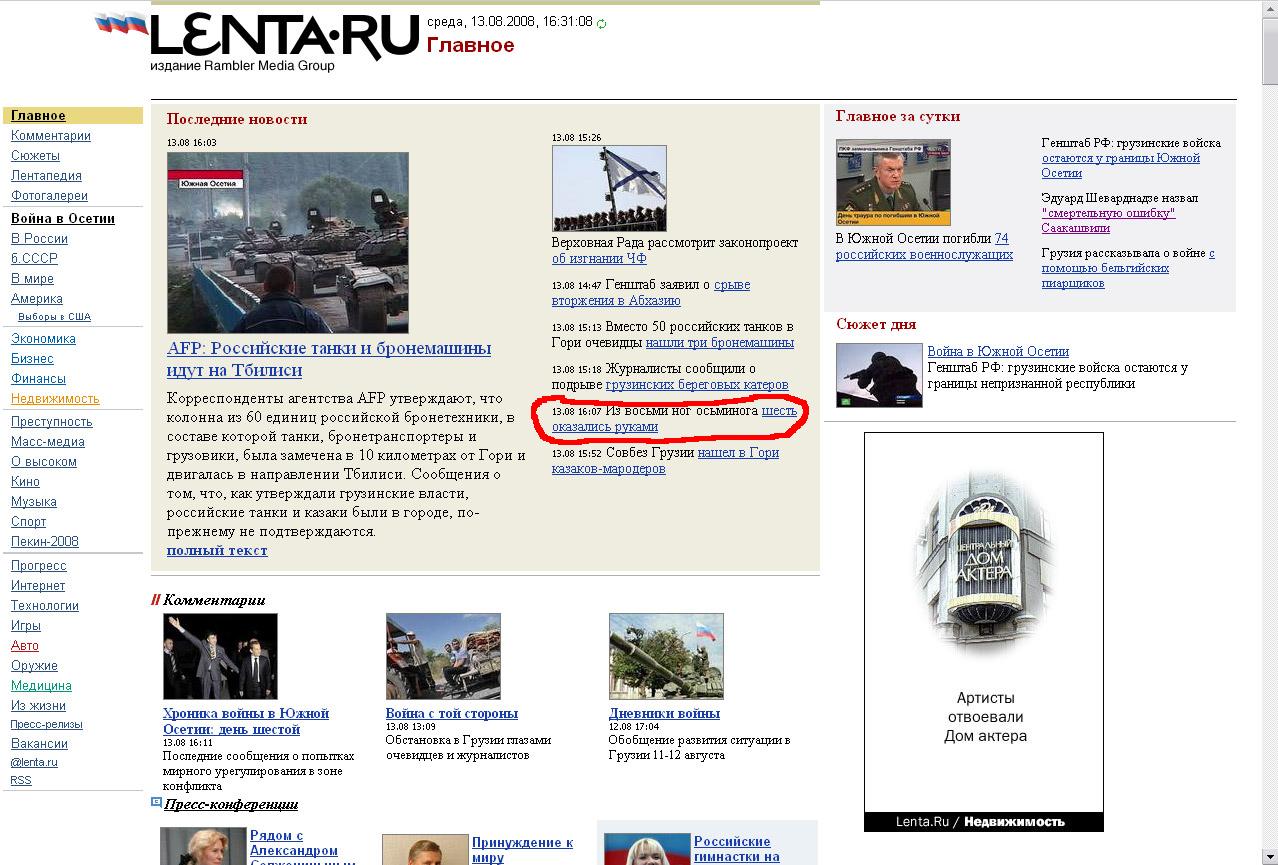The width and height of the screenshot is (1278, 865).
Task: Click the Пресс-конференции section icon
Action: (156, 802)
